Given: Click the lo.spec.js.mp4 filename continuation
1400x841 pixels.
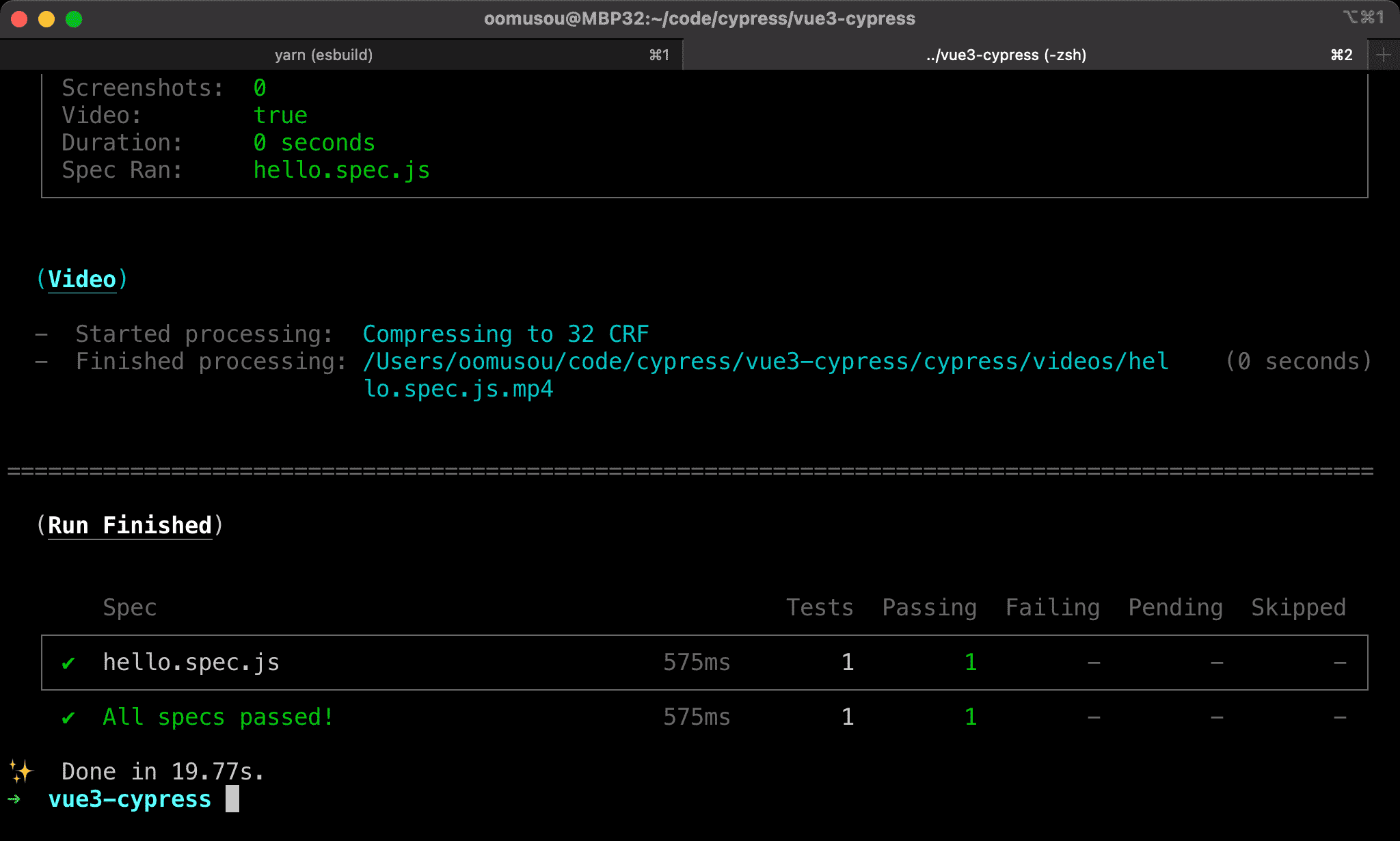Looking at the screenshot, I should (458, 388).
